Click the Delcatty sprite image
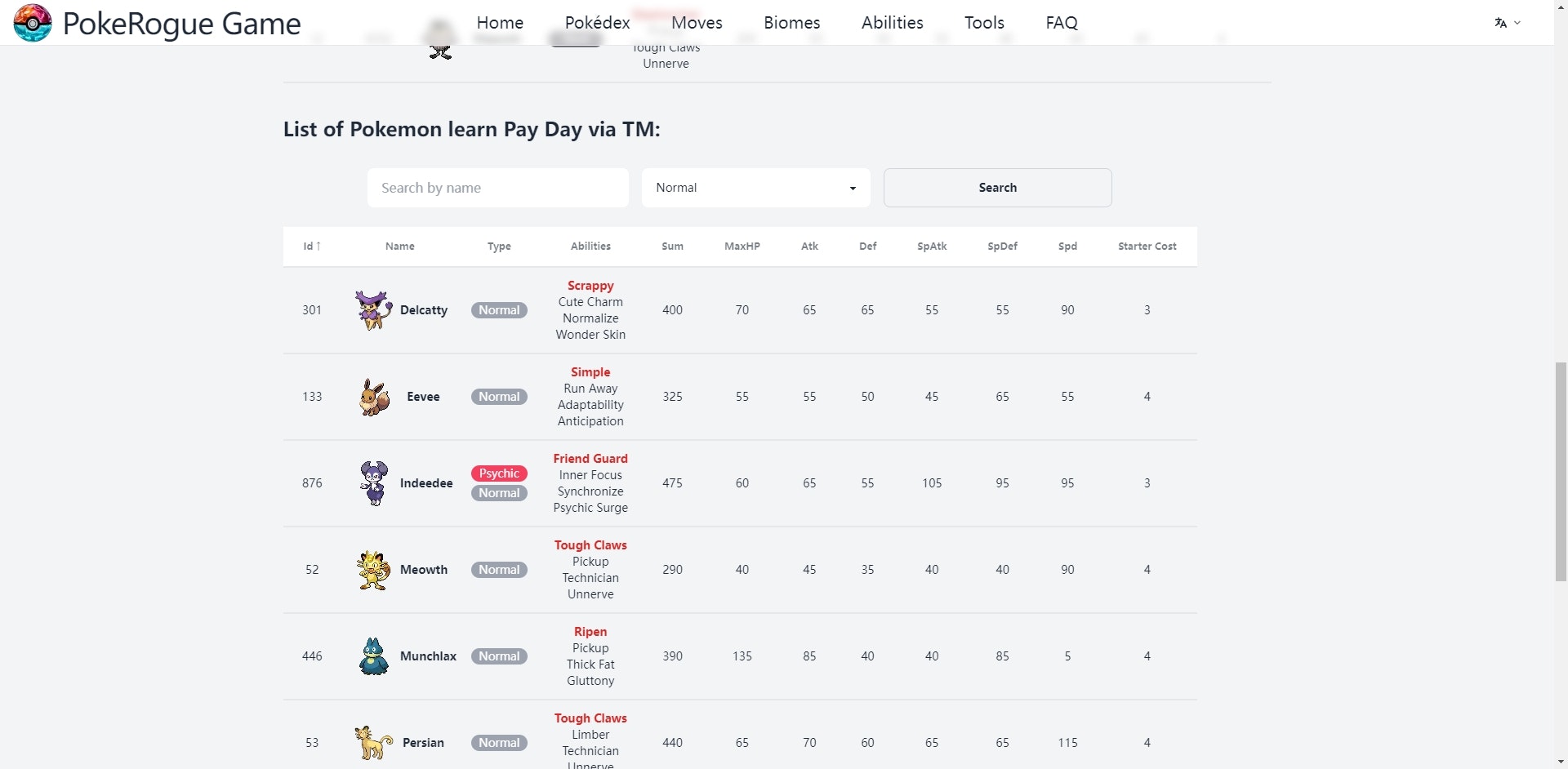The height and width of the screenshot is (769, 1568). pos(373,310)
